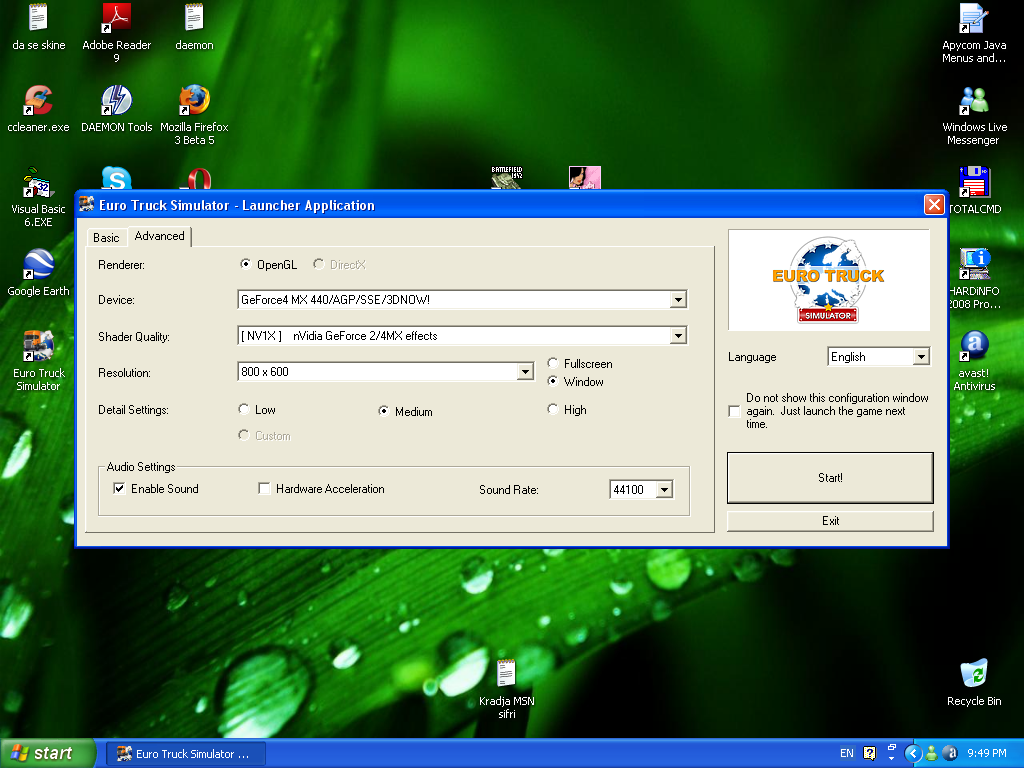Switch to the Advanced tab
This screenshot has height=768, width=1024.
(159, 236)
